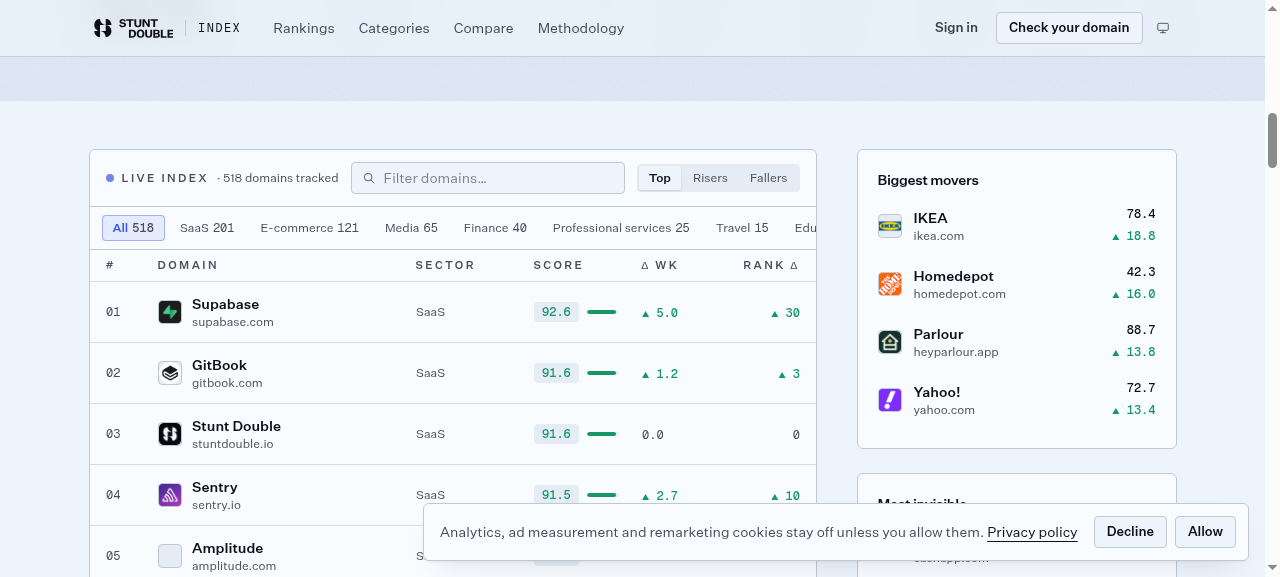Click stuntdouble.io domain text
Screen dimensions: 1280x577
232,444
